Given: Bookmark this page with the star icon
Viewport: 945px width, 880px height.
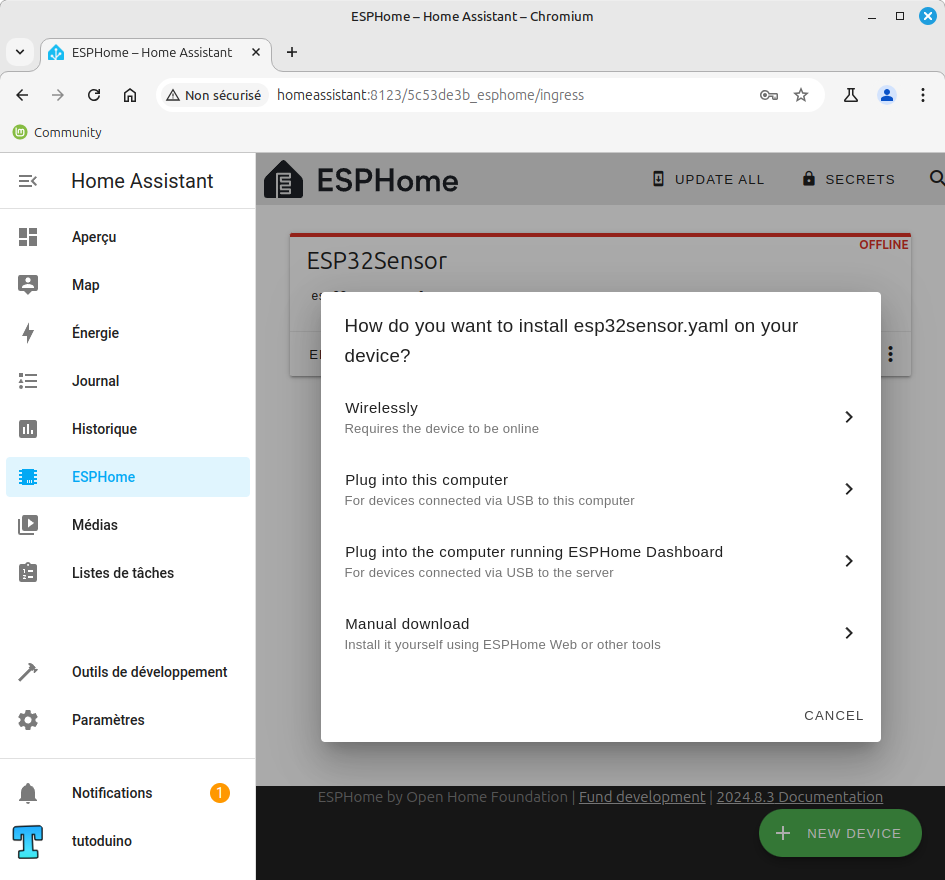Looking at the screenshot, I should [800, 95].
